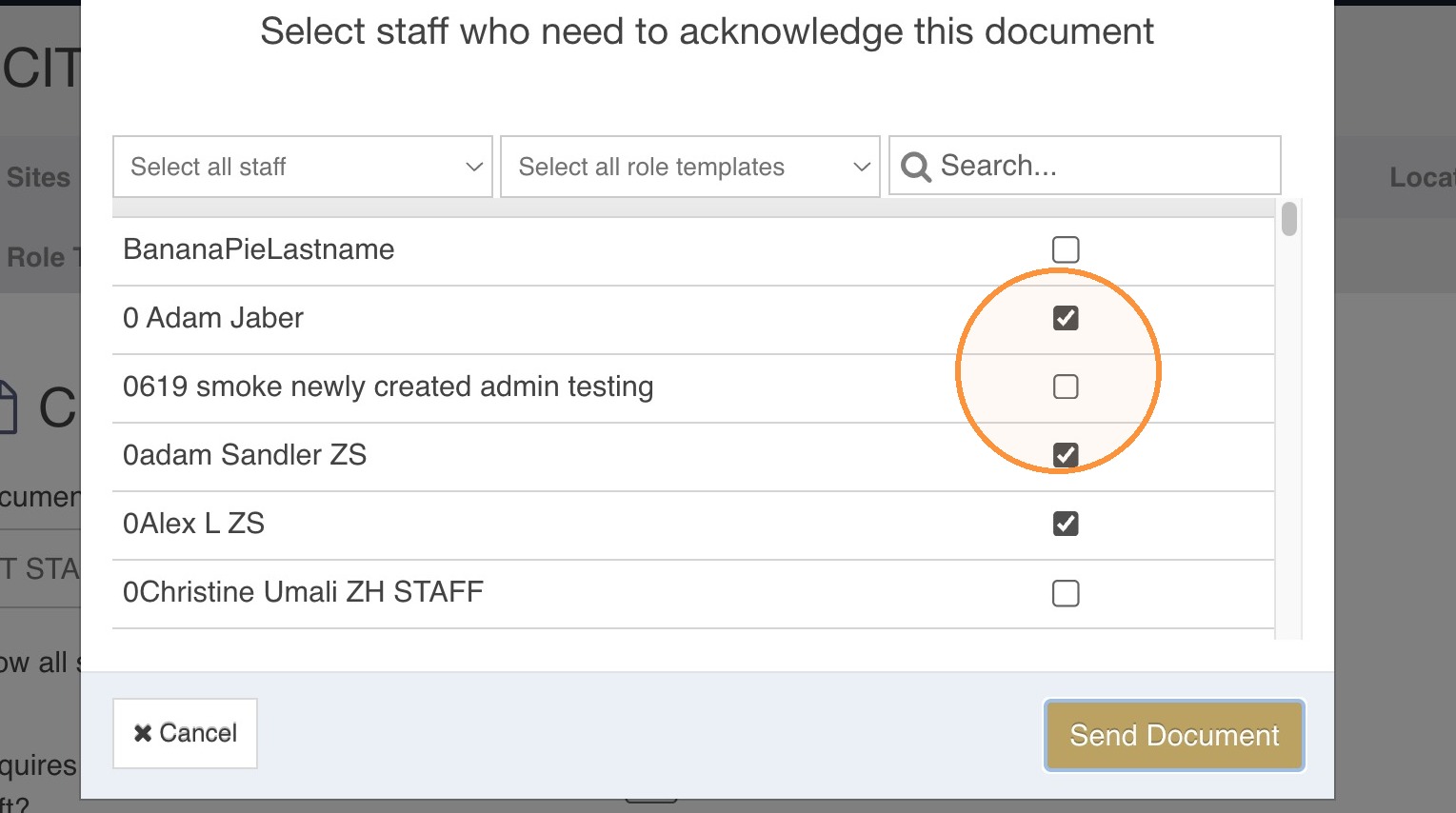Open the Select all staff dropdown

point(303,167)
